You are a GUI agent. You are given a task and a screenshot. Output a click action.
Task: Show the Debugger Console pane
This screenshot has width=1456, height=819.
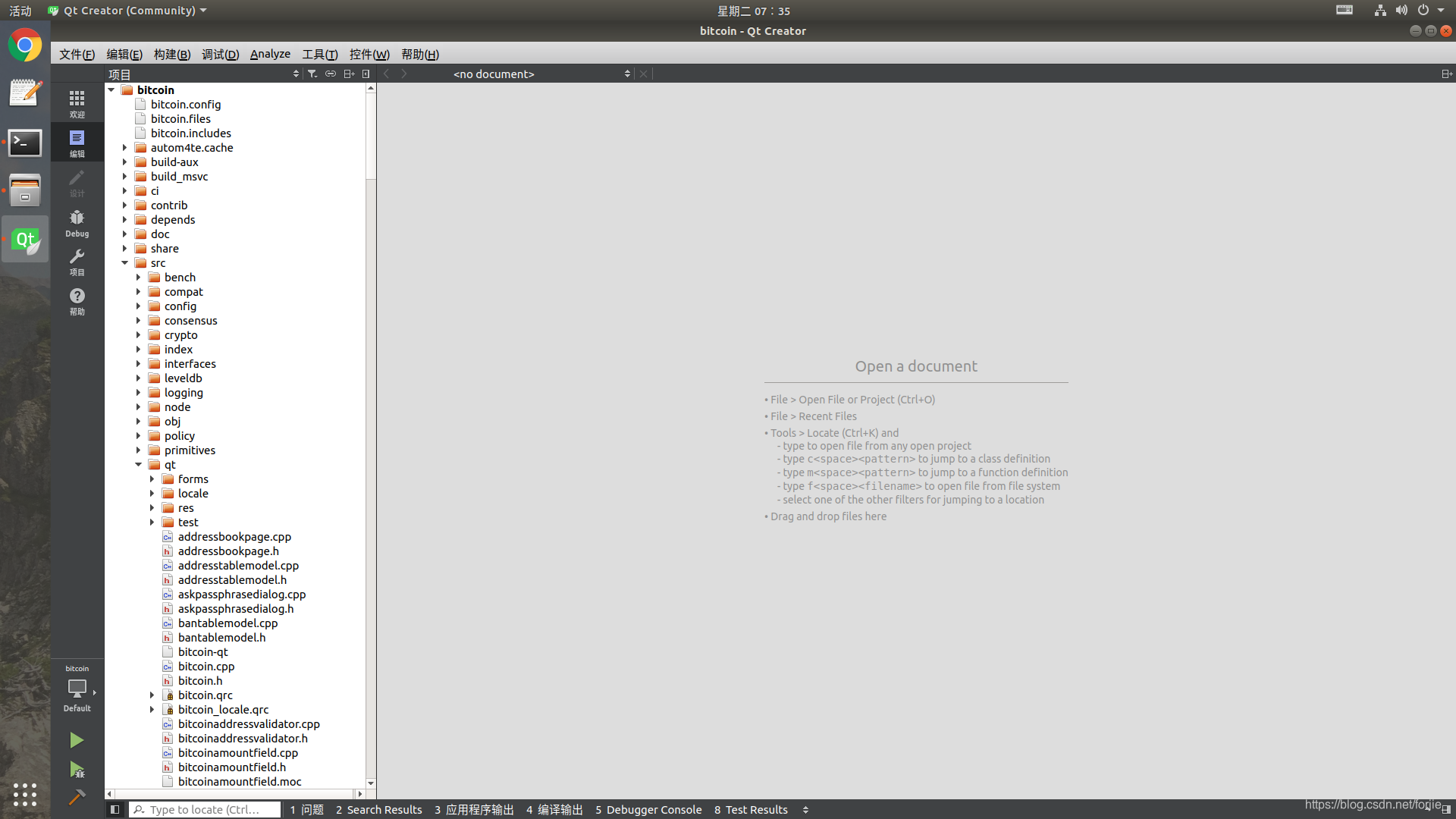pyautogui.click(x=648, y=809)
